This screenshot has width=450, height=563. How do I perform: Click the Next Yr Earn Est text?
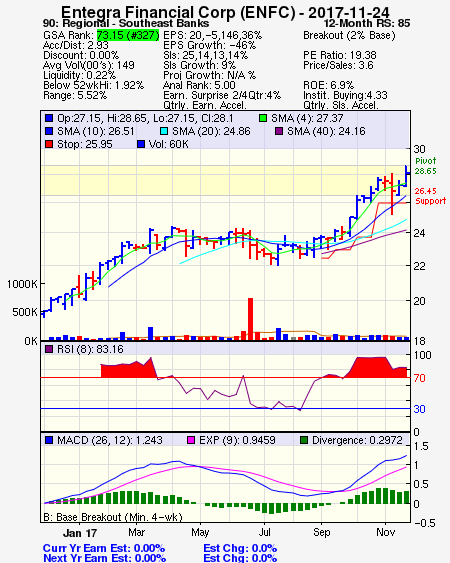click(105, 558)
